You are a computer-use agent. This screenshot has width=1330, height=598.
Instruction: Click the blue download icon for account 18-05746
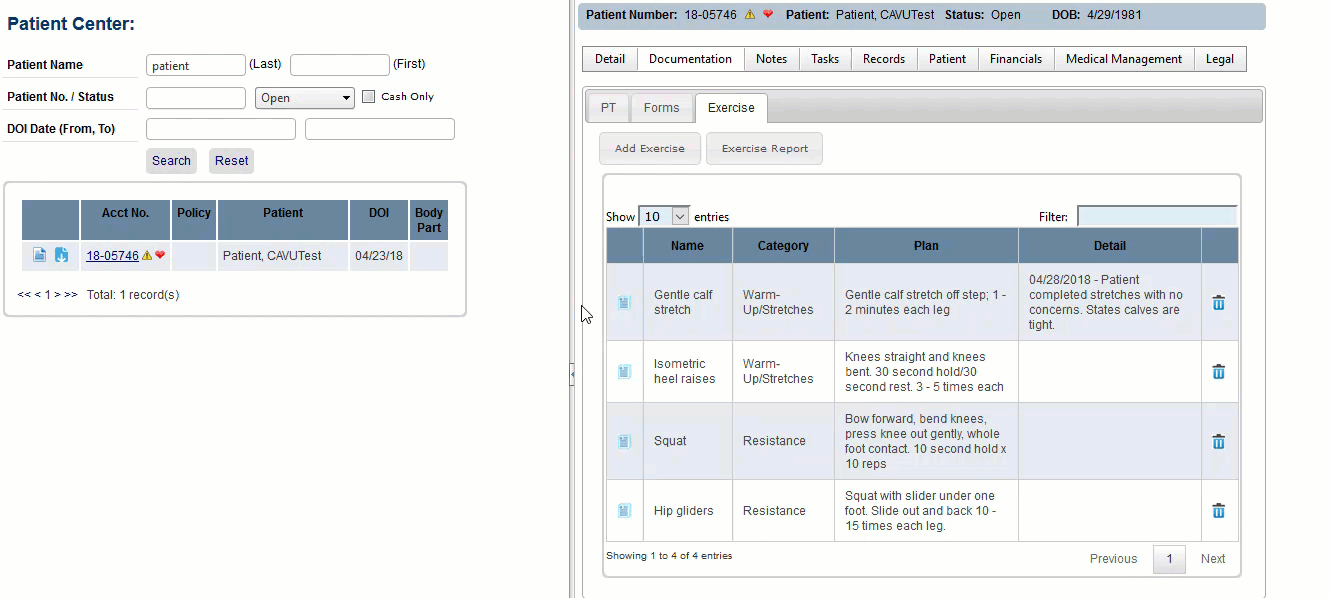61,255
